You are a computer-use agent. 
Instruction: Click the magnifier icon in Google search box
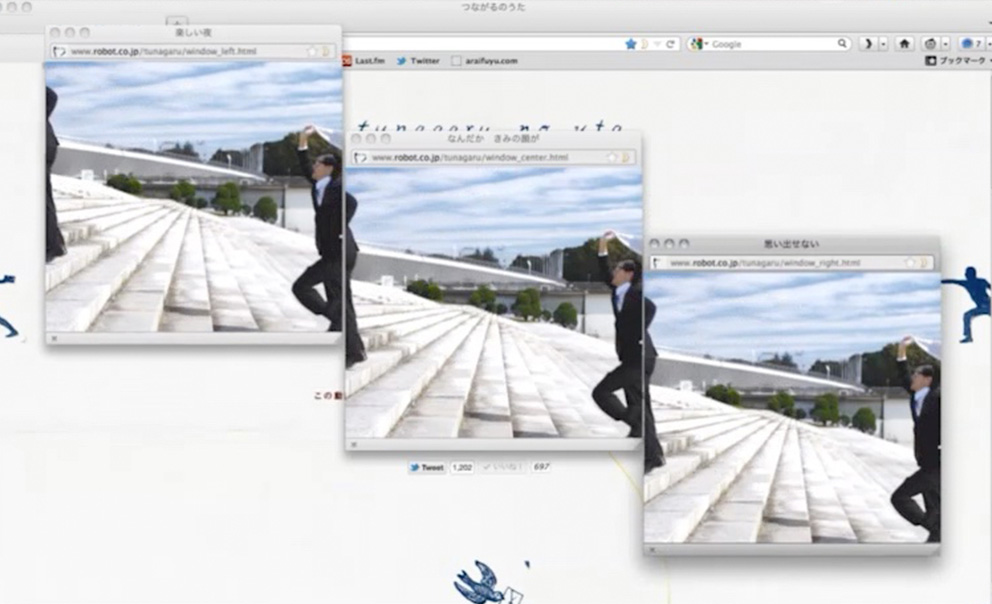point(842,44)
